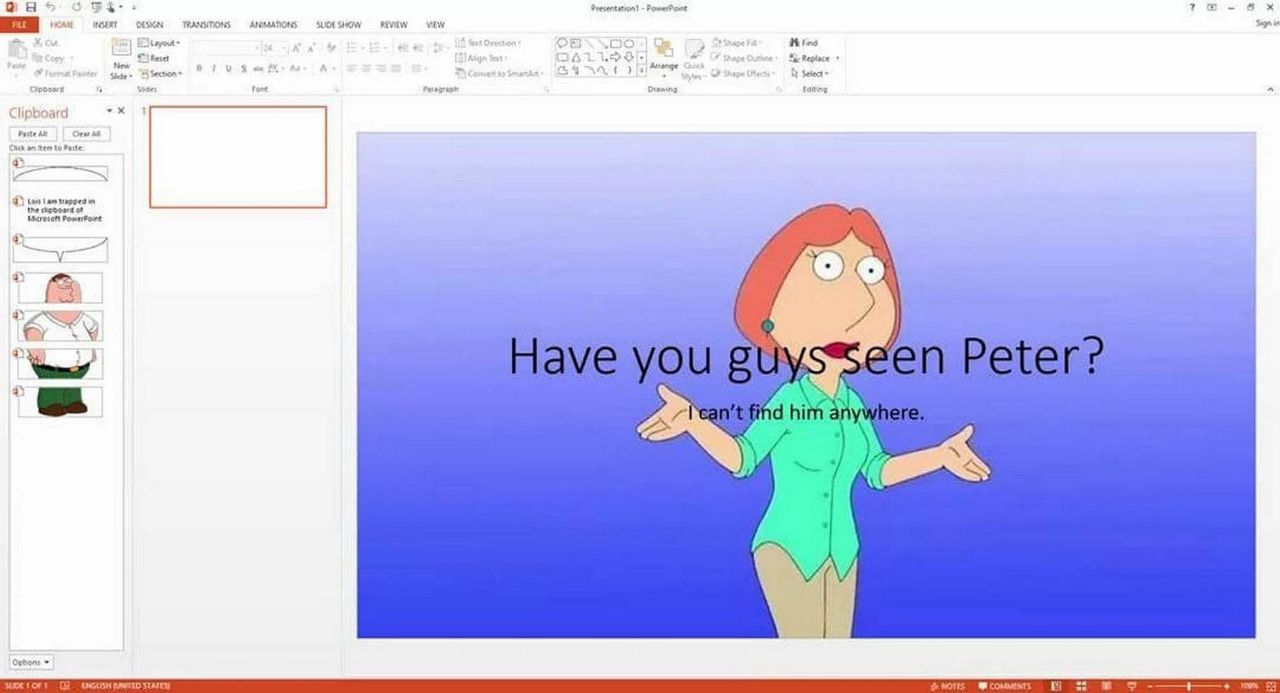Adjust the zoom slider handle
1280x693 pixels.
[1189, 686]
